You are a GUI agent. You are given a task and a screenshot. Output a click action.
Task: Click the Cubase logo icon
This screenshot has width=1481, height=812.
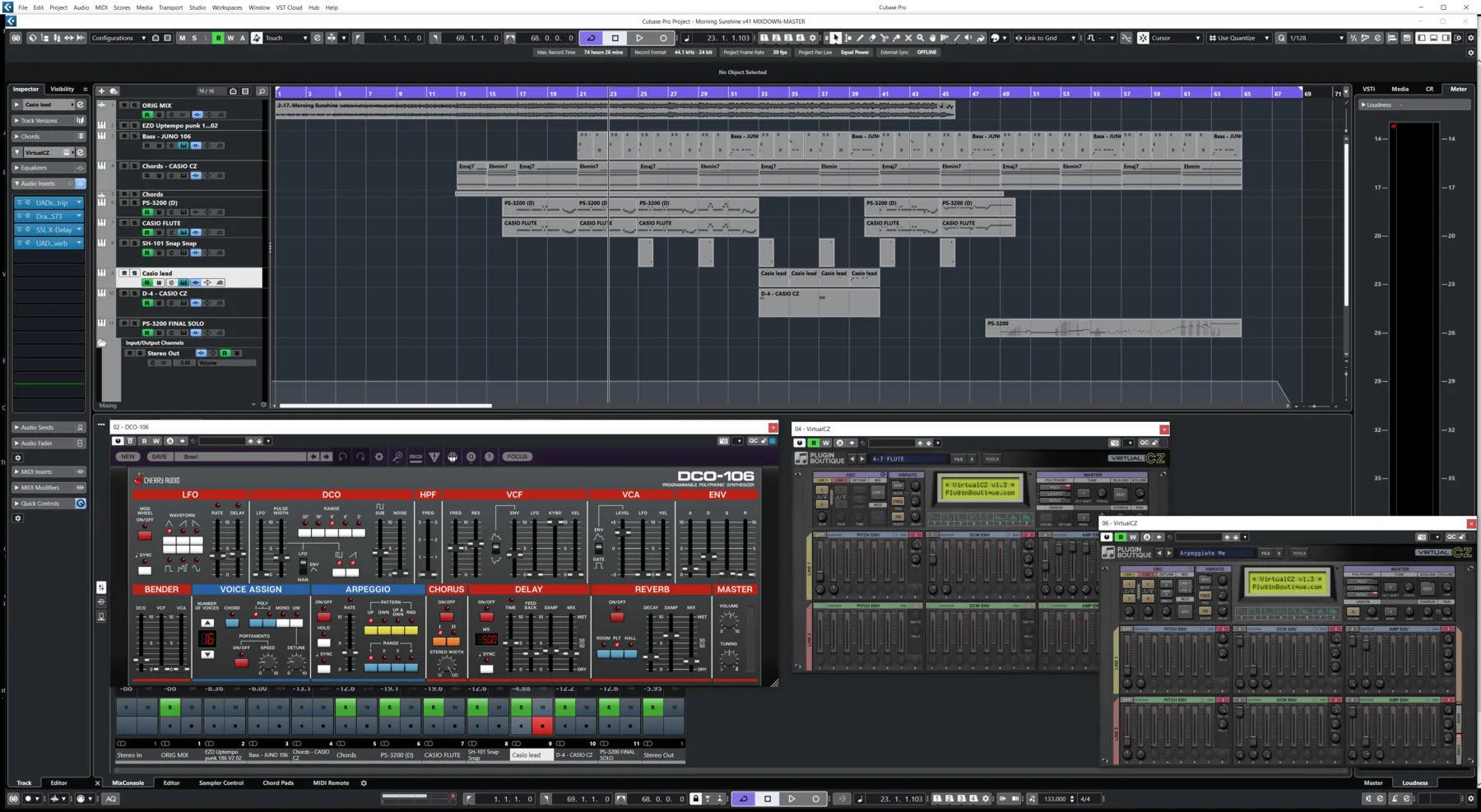(7, 7)
